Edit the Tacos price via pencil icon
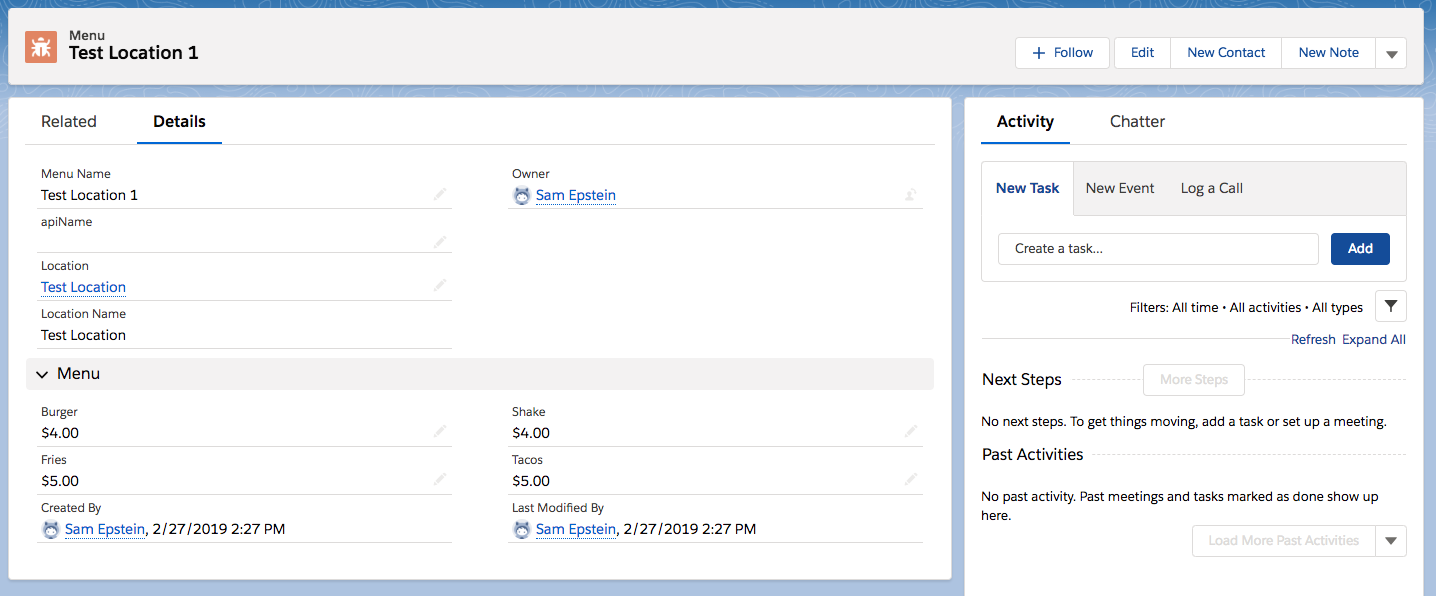Screen dimensions: 1436x596 coord(911,480)
